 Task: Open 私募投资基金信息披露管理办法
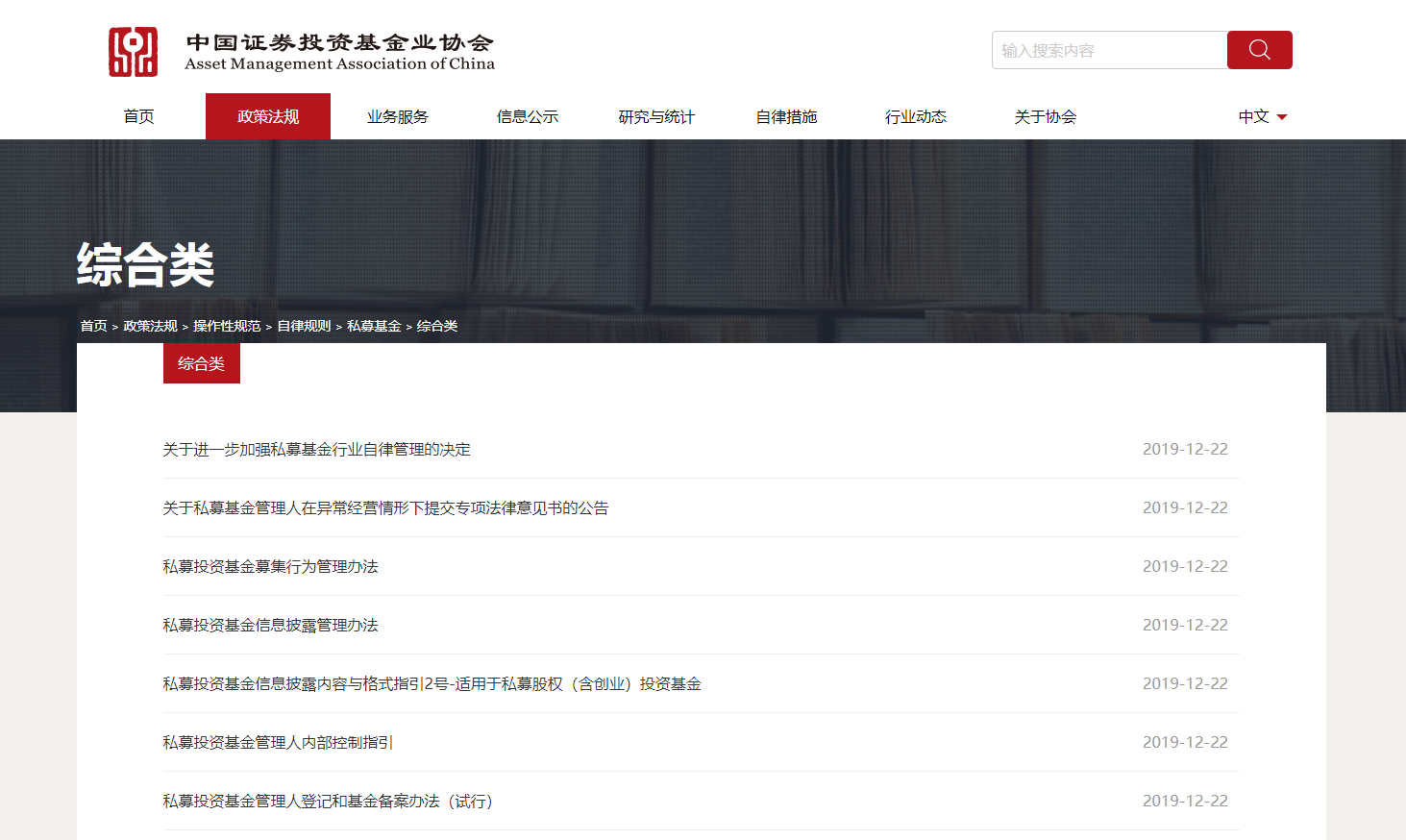[269, 625]
